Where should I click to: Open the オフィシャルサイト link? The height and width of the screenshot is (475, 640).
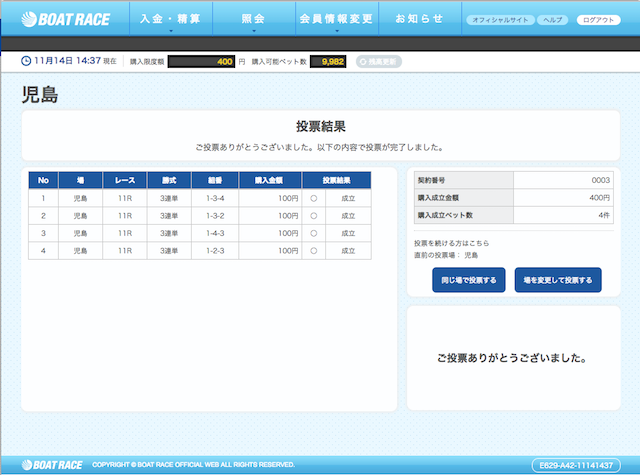pos(500,20)
